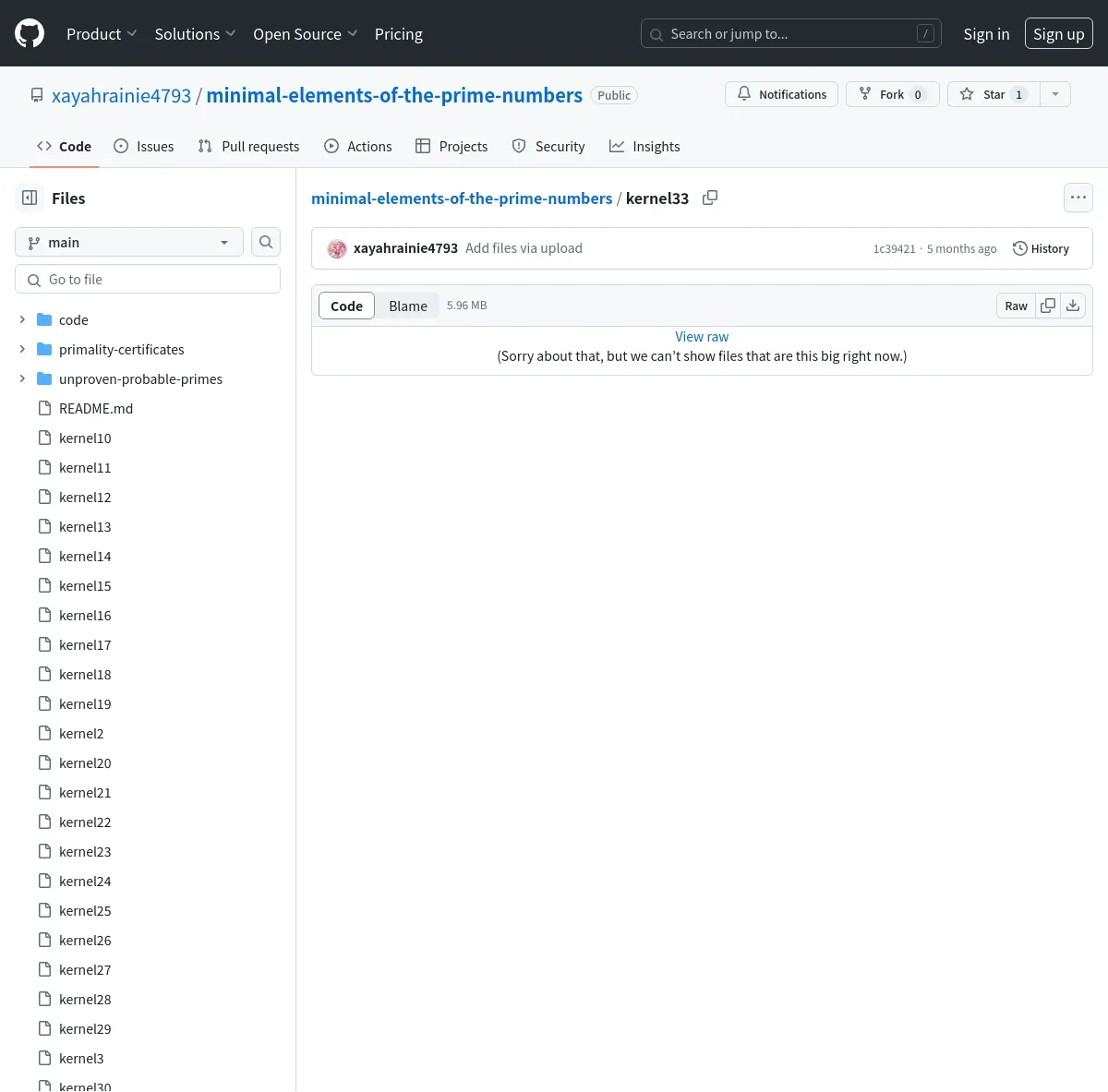
Task: Switch to the Issues tab
Action: click(144, 146)
